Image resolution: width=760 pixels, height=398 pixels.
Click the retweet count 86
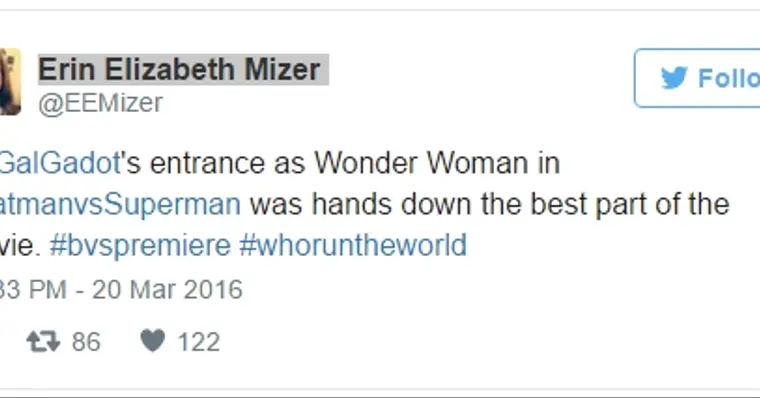pyautogui.click(x=86, y=342)
